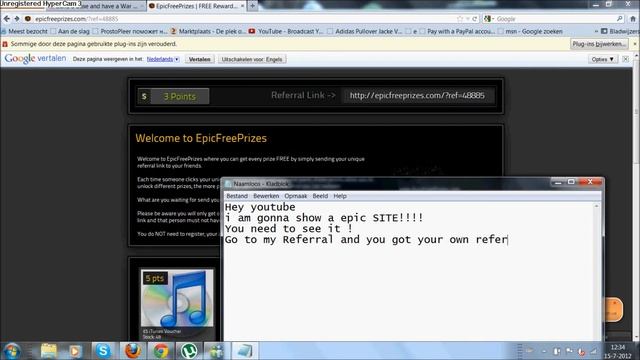Click Uitschakelen voor Engels button

pyautogui.click(x=252, y=59)
